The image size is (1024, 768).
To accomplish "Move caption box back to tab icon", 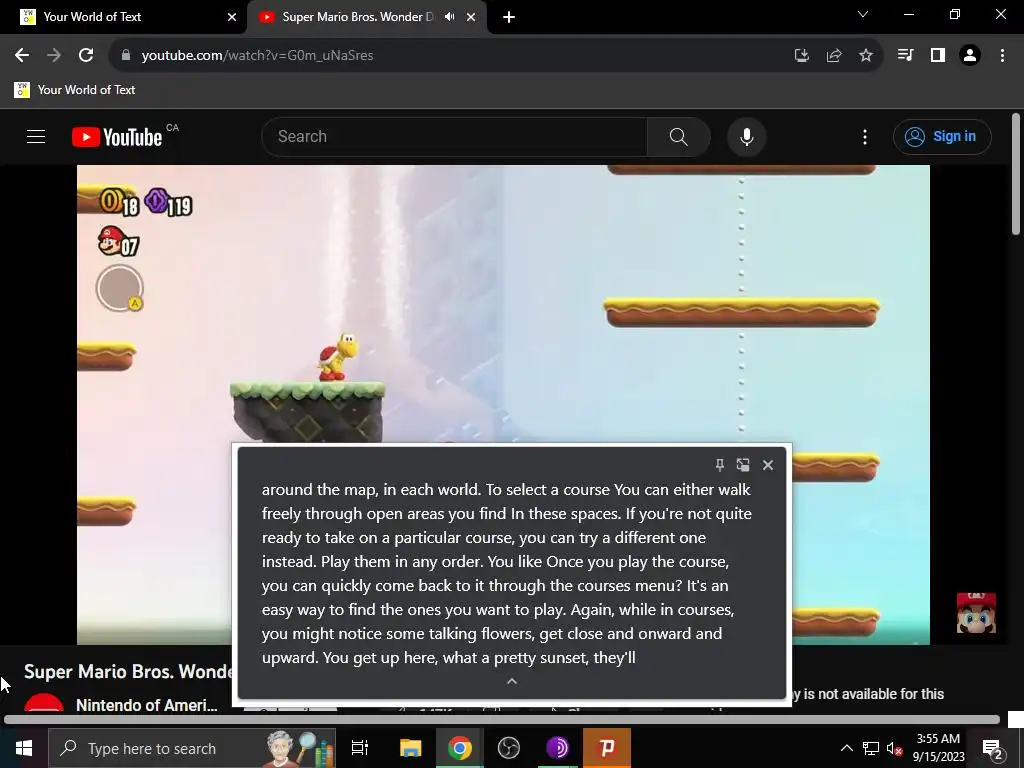I will point(743,465).
